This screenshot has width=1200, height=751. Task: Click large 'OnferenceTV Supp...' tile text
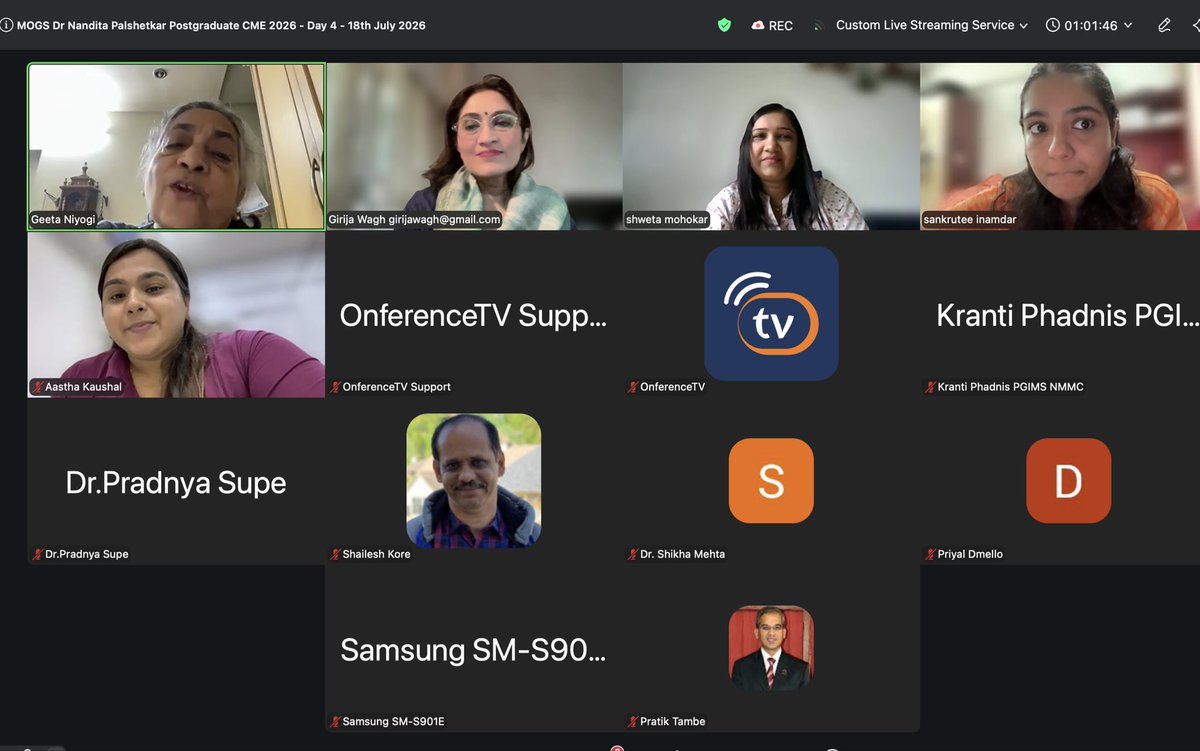click(x=473, y=316)
